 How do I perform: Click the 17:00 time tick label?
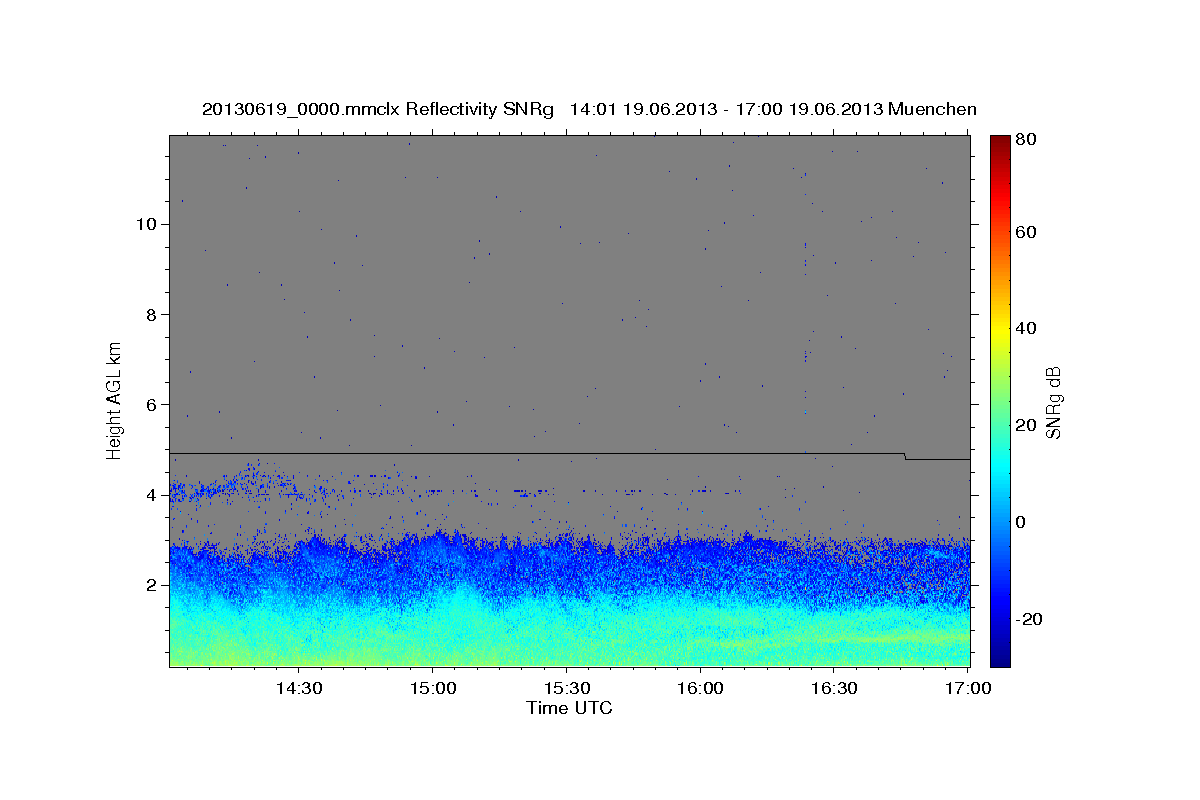pos(969,688)
